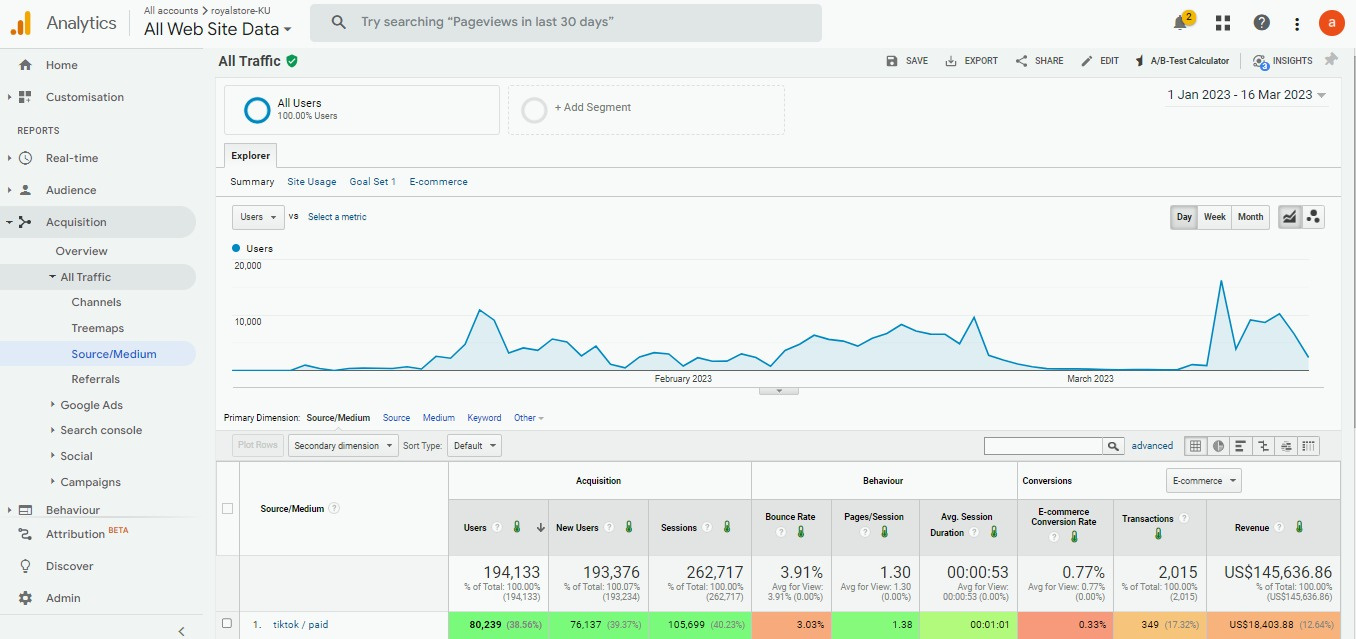1356x639 pixels.
Task: Open the Users metric dropdown
Action: click(258, 217)
